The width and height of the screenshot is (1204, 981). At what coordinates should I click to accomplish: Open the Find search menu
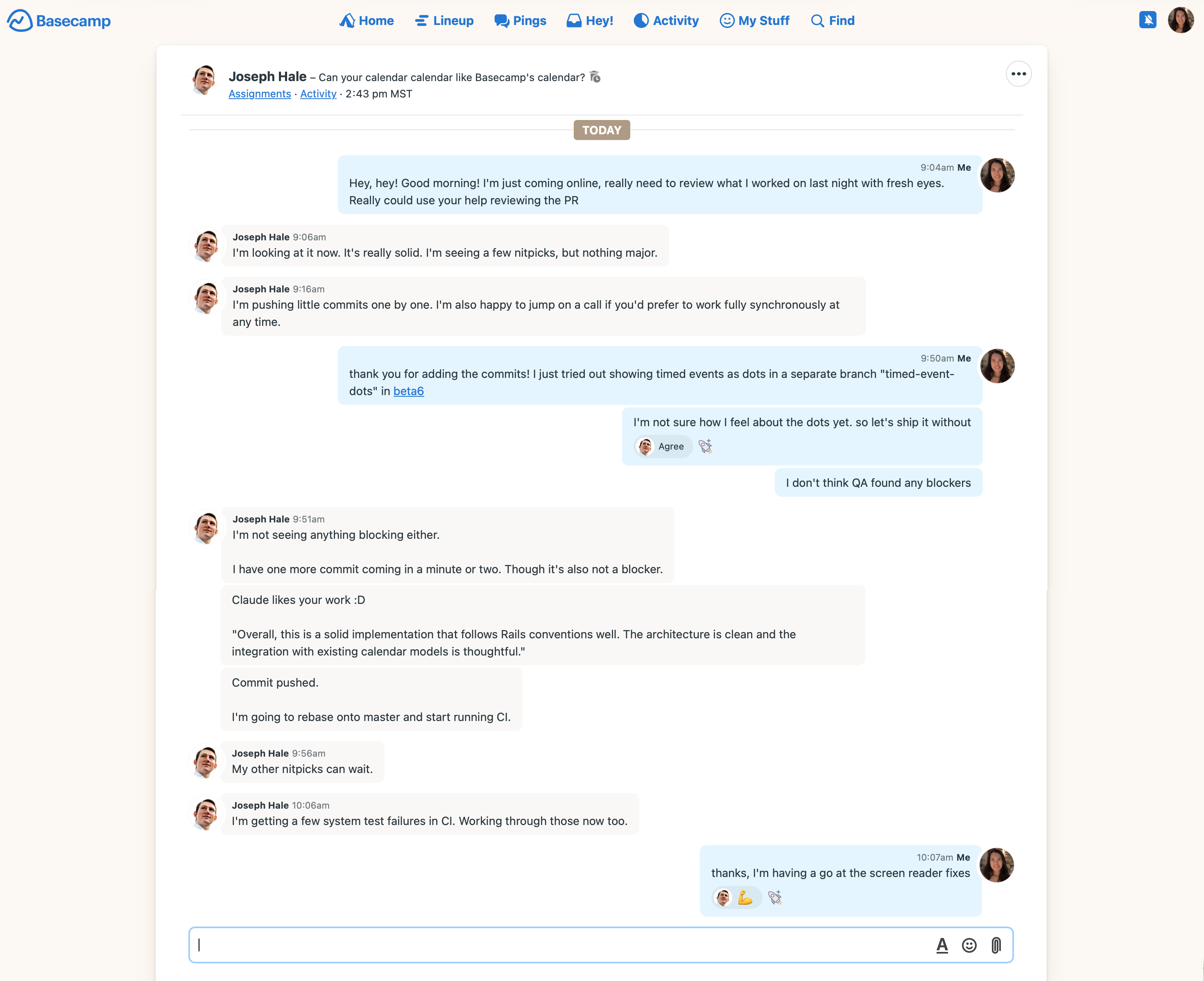click(833, 21)
